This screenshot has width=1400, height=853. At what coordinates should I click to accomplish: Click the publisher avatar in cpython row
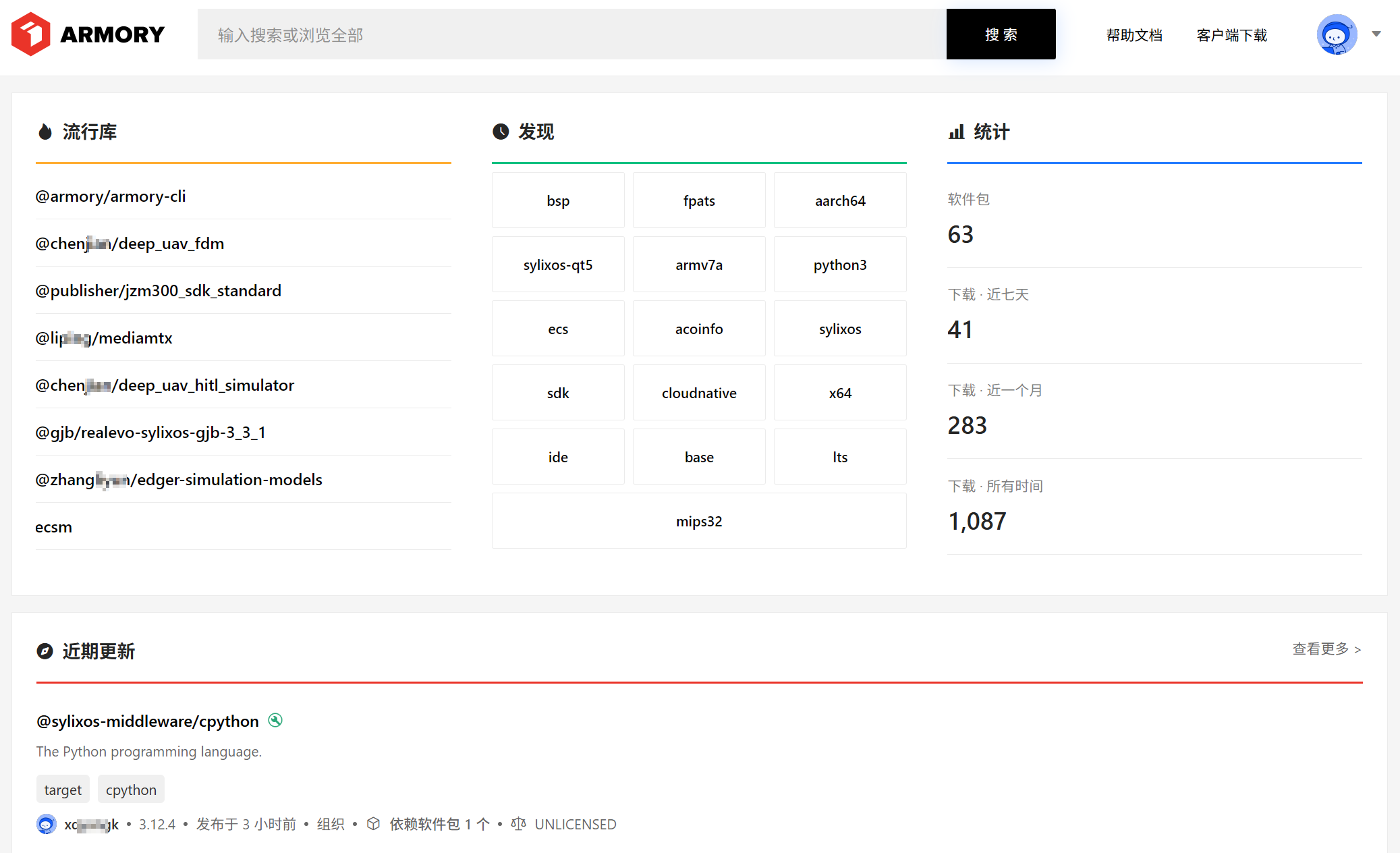coord(47,824)
